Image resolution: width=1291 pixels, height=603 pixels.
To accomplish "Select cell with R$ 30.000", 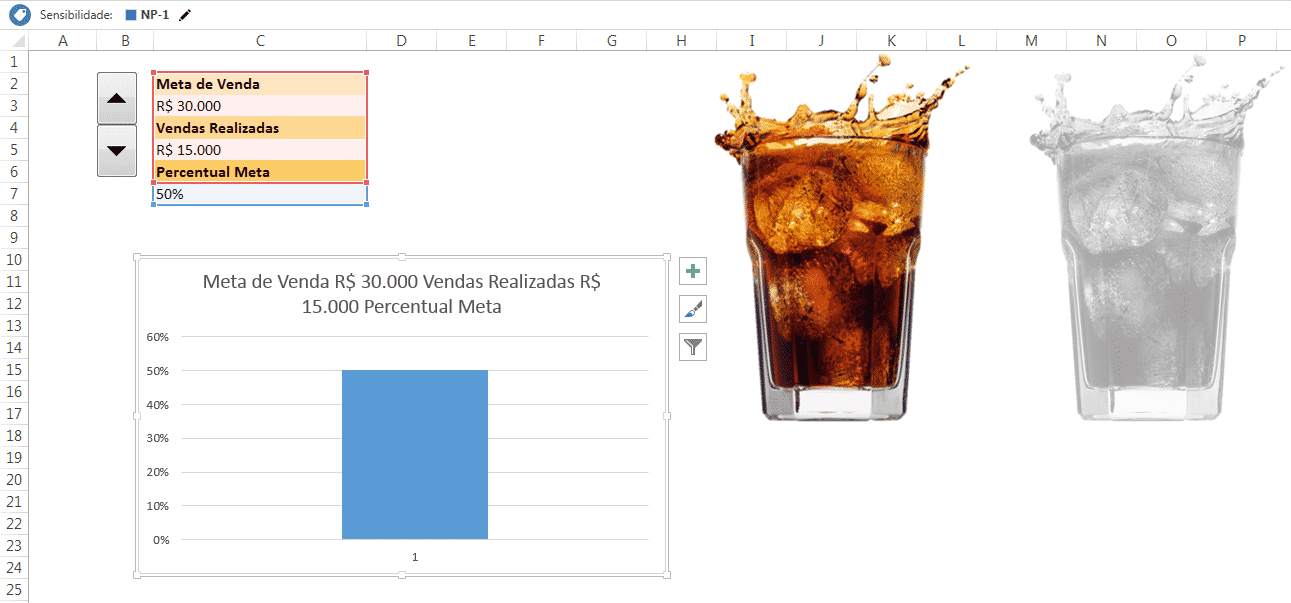I will pos(260,106).
